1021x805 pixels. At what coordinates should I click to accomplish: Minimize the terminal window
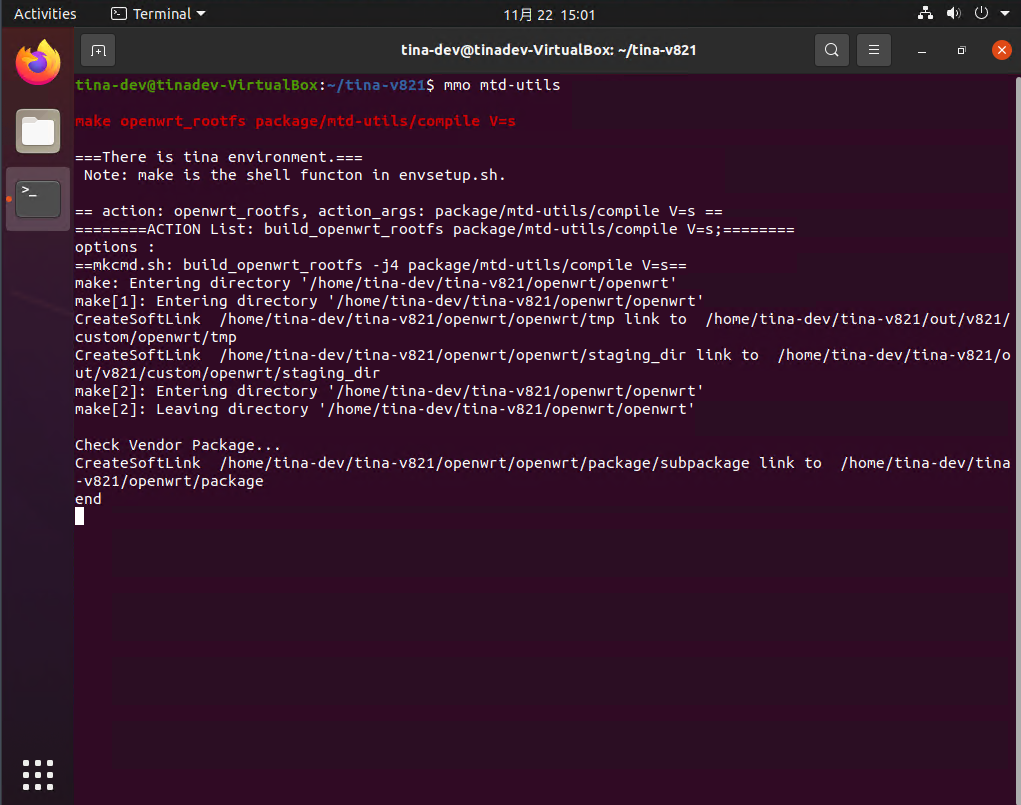click(x=922, y=50)
